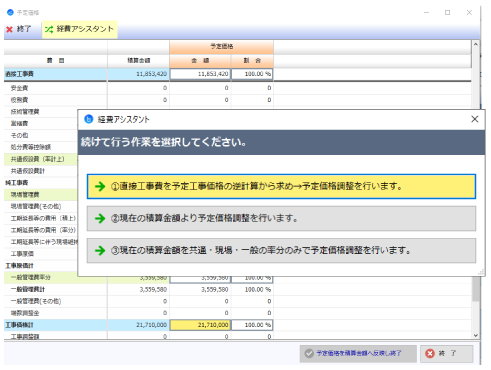Screen dimensions: 491x370
Task: Click the green arrow icon of option ①
Action: pos(100,186)
